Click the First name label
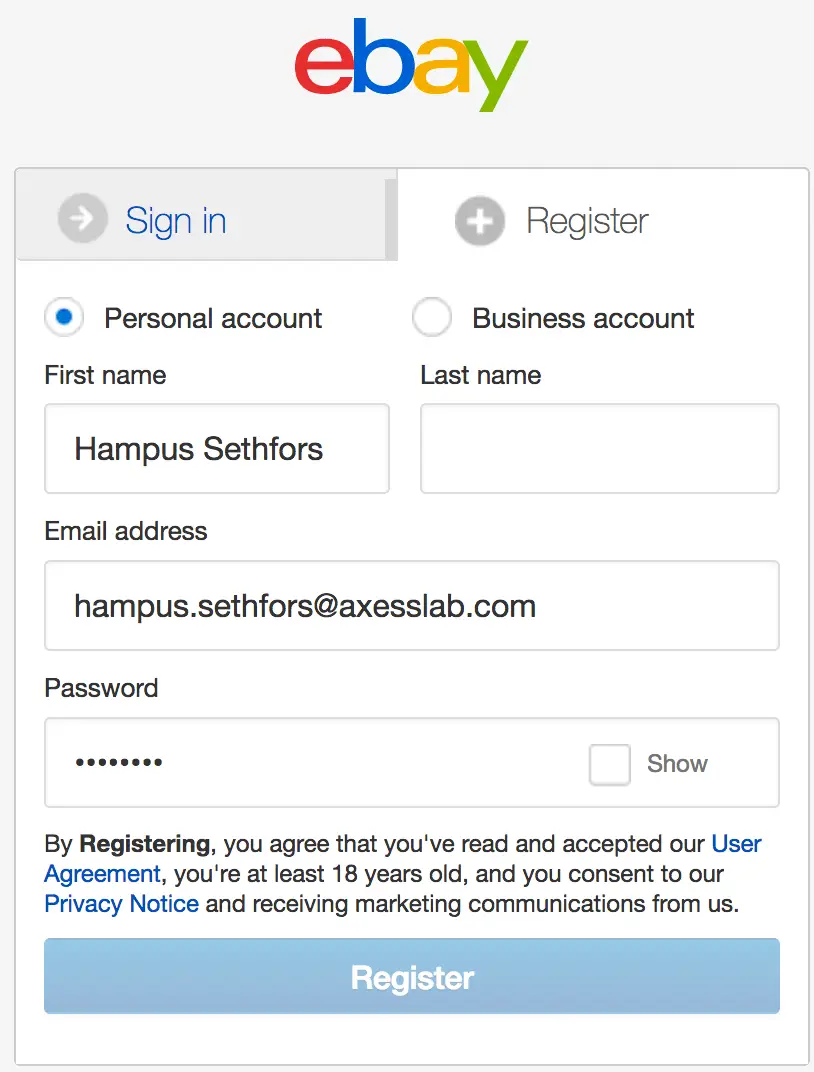This screenshot has width=814, height=1072. 105,375
